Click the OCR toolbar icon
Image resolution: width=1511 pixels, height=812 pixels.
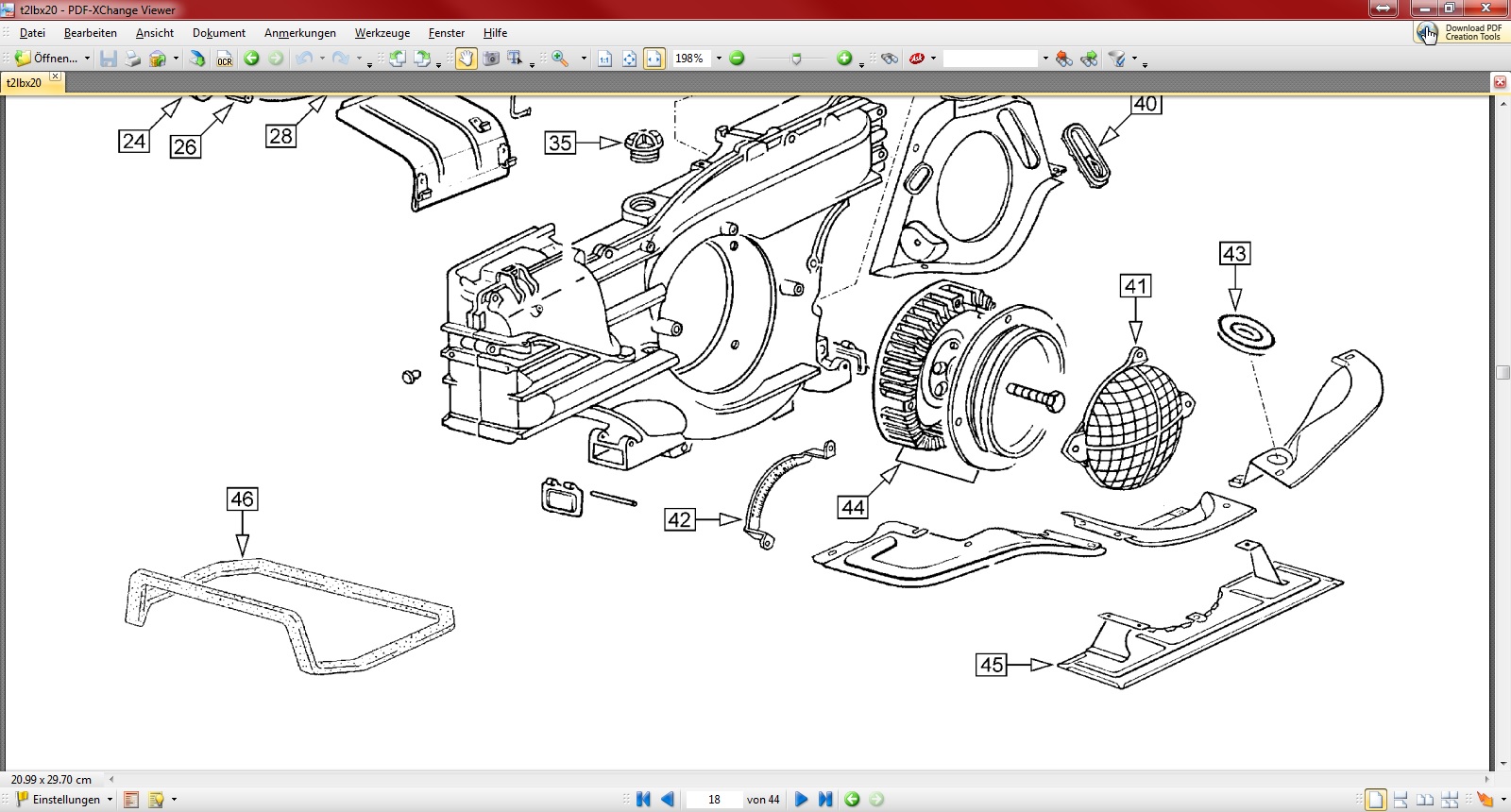coord(225,59)
